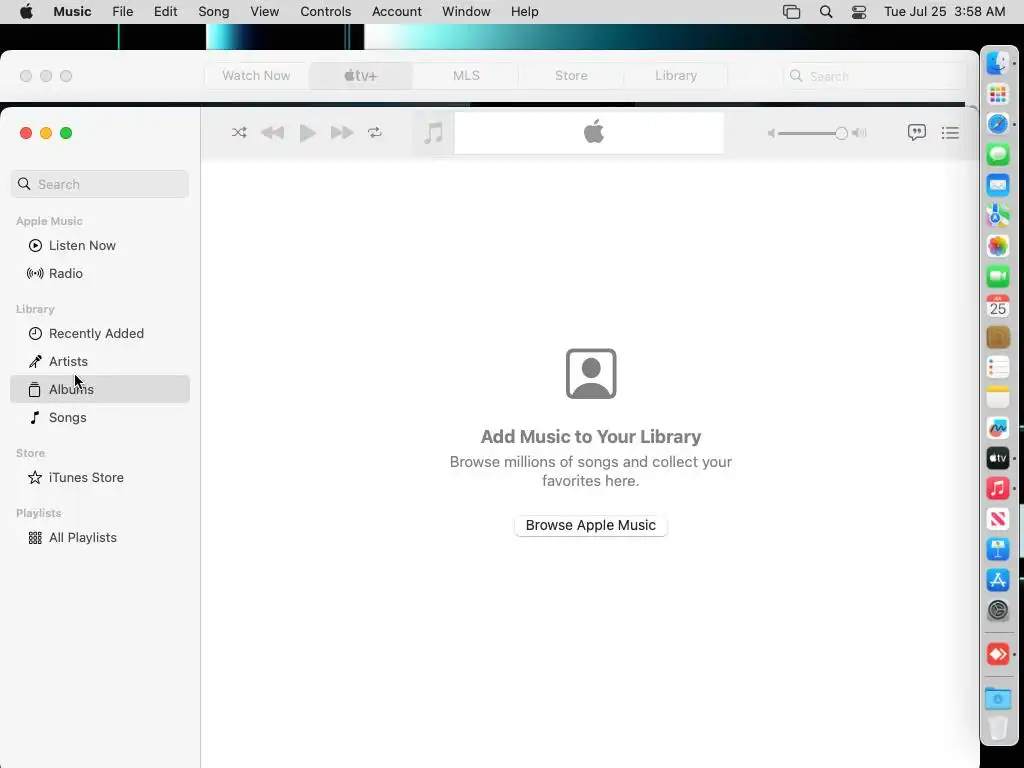Open Finder from the Dock
The height and width of the screenshot is (768, 1024).
[998, 63]
